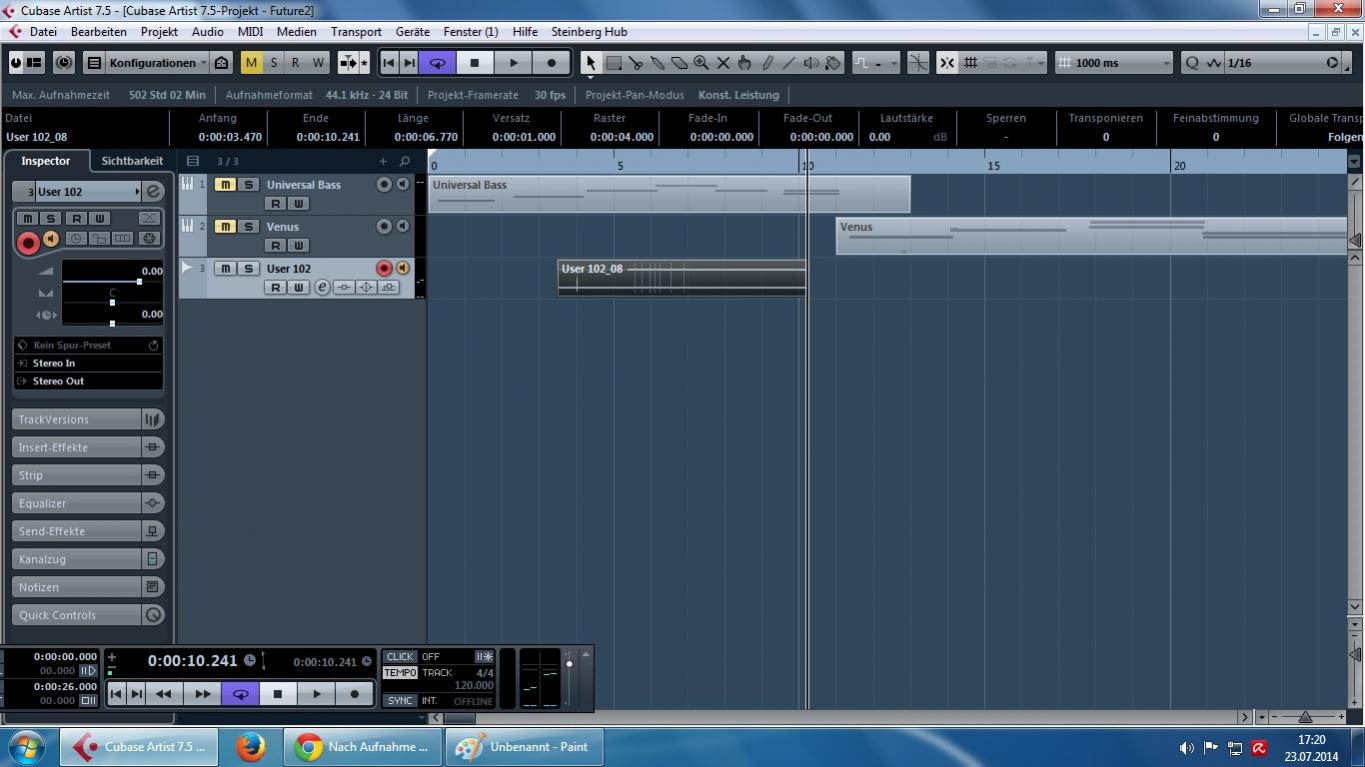Open channel settings e button in Inspector
This screenshot has width=1365, height=767.
tap(153, 191)
